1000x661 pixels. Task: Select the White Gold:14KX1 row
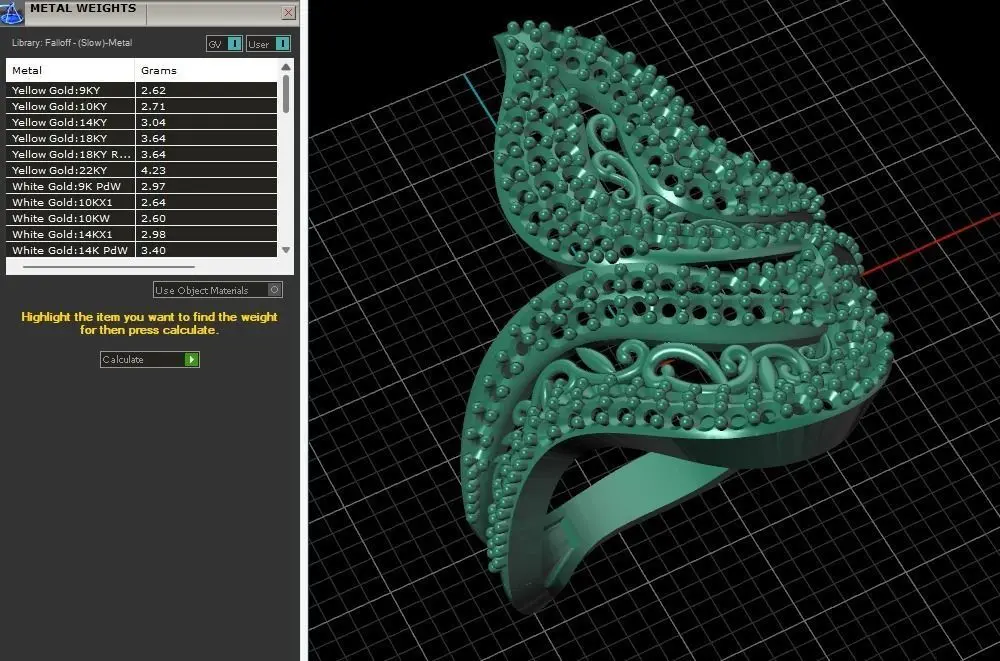tap(142, 234)
